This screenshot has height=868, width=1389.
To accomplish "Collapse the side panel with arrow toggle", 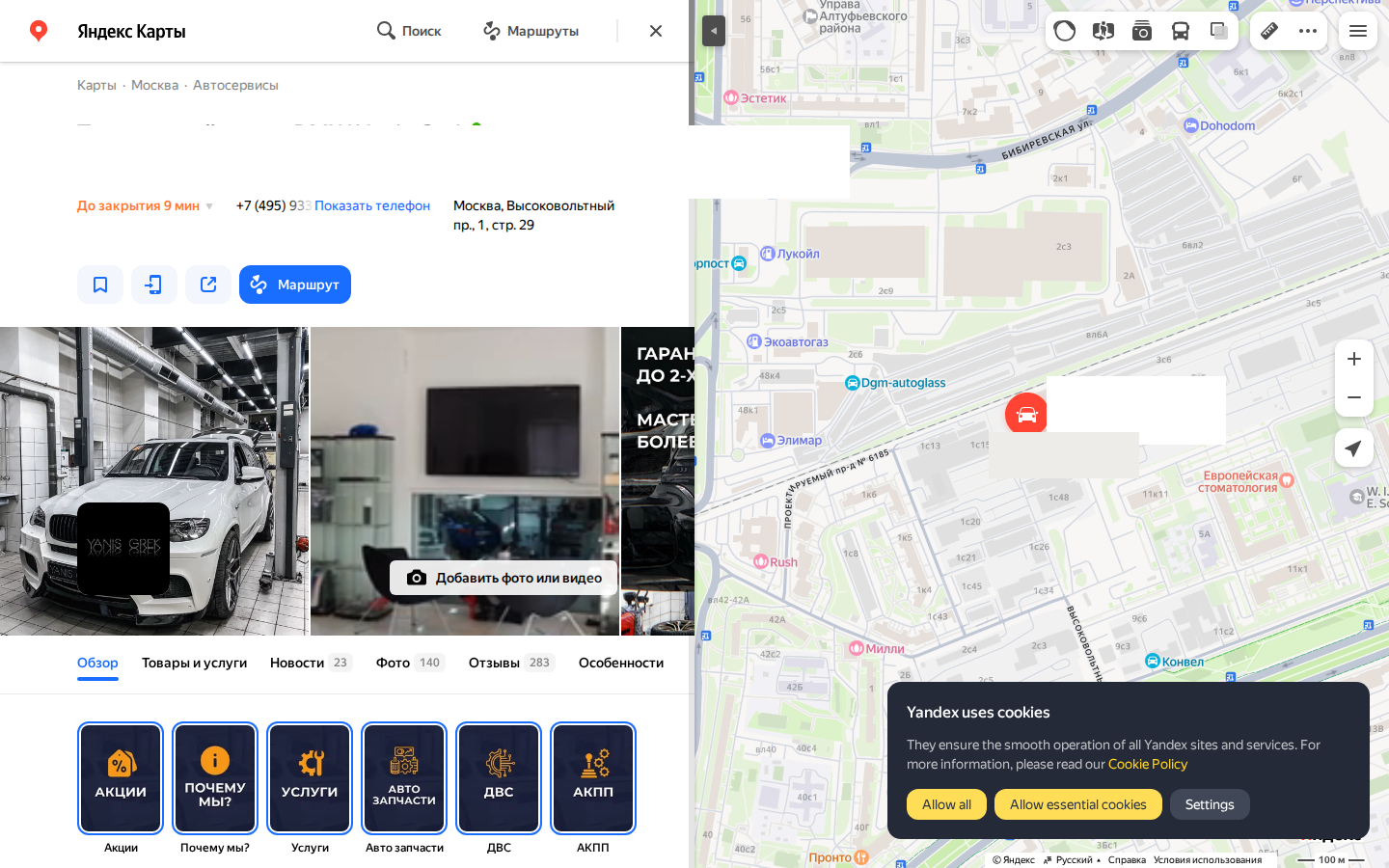I will pyautogui.click(x=713, y=31).
